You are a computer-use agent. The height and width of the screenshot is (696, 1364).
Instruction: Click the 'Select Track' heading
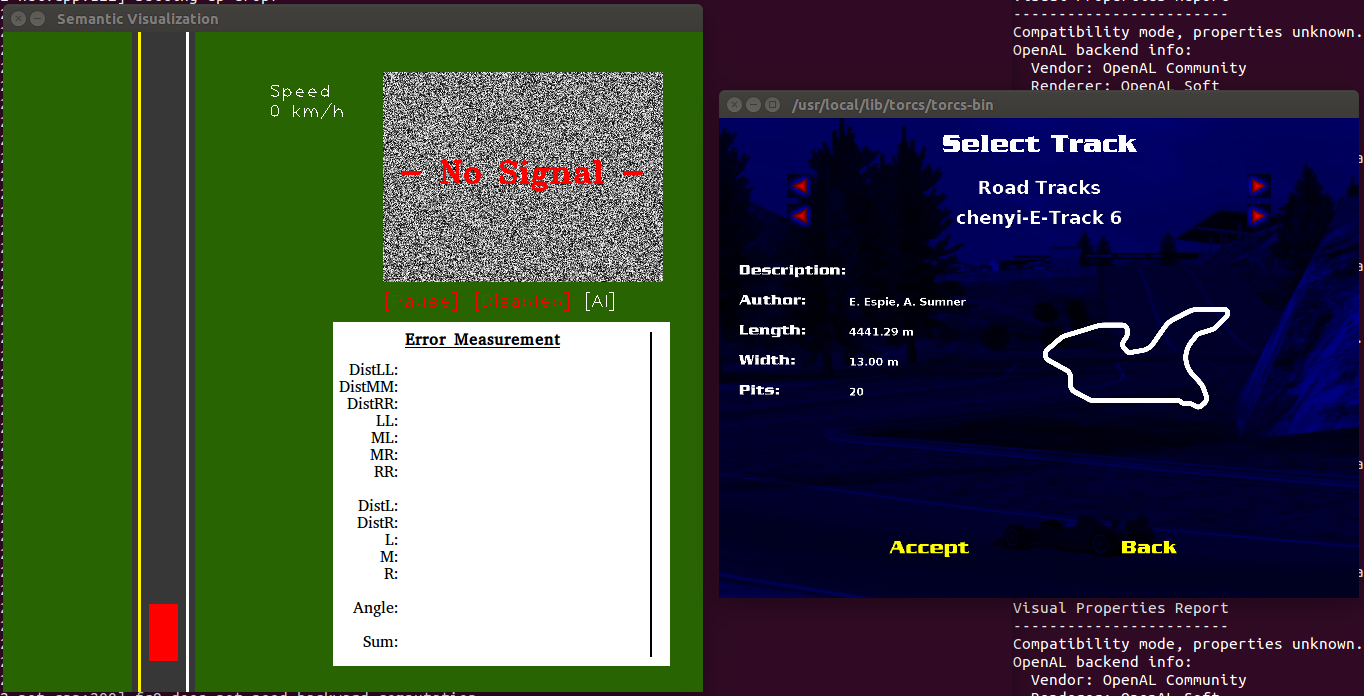click(x=1039, y=144)
